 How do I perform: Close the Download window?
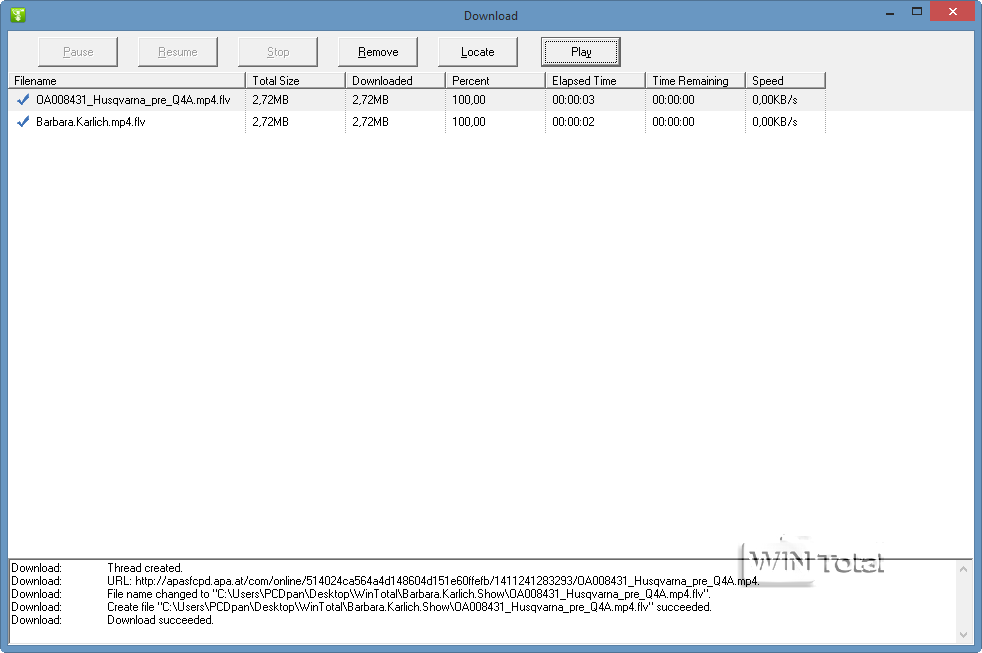953,11
